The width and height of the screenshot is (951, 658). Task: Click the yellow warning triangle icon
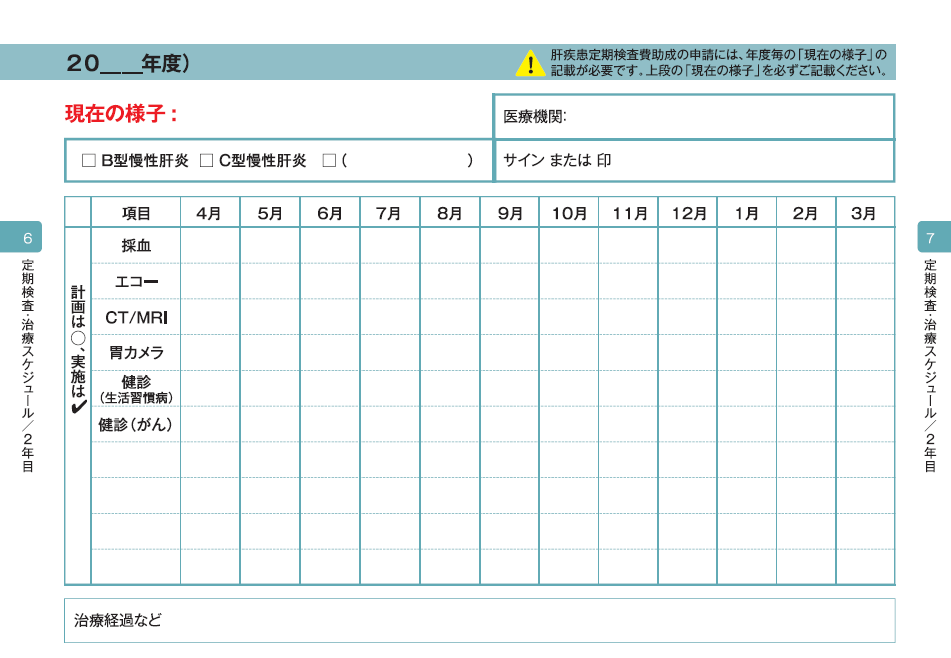tap(530, 63)
